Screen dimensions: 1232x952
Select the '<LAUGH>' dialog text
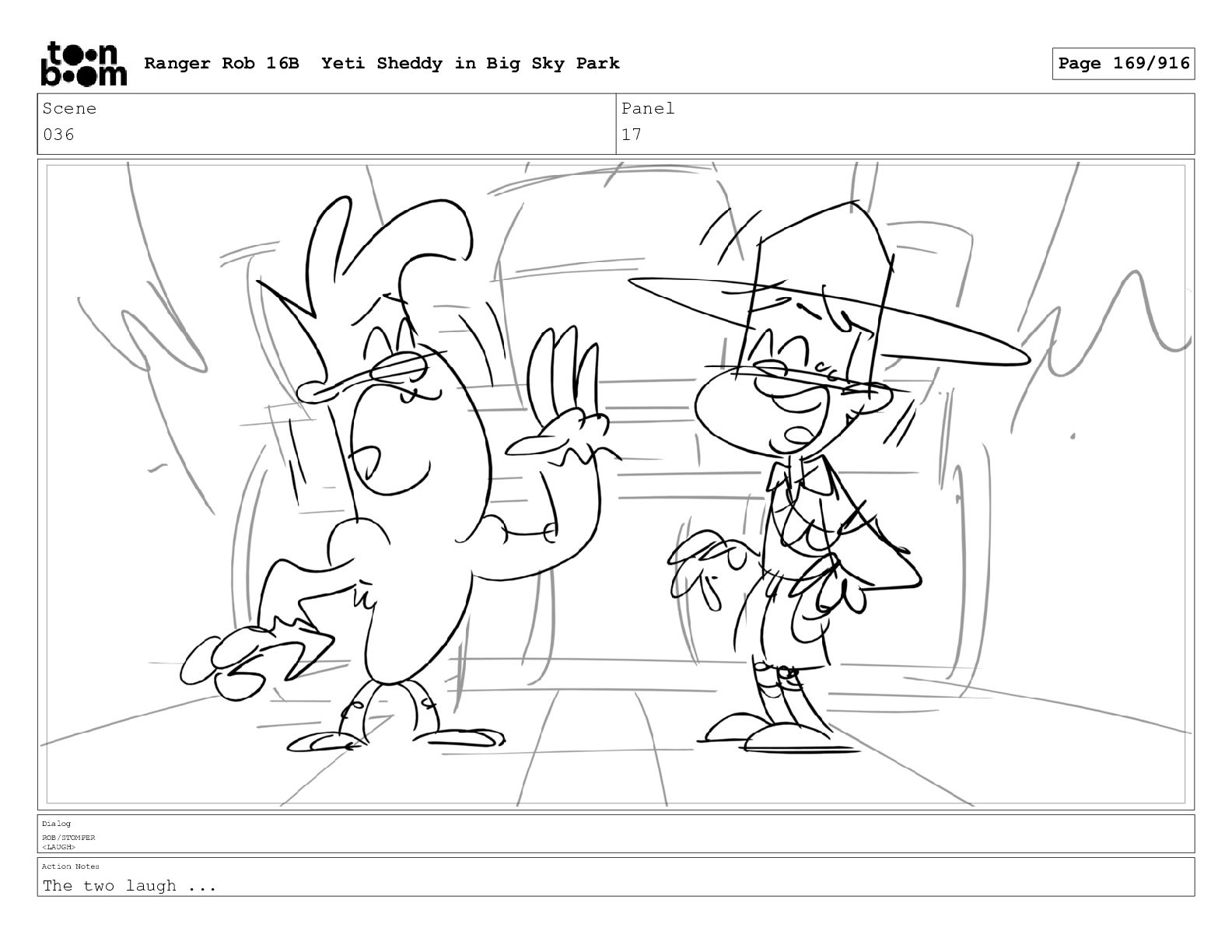pos(59,847)
